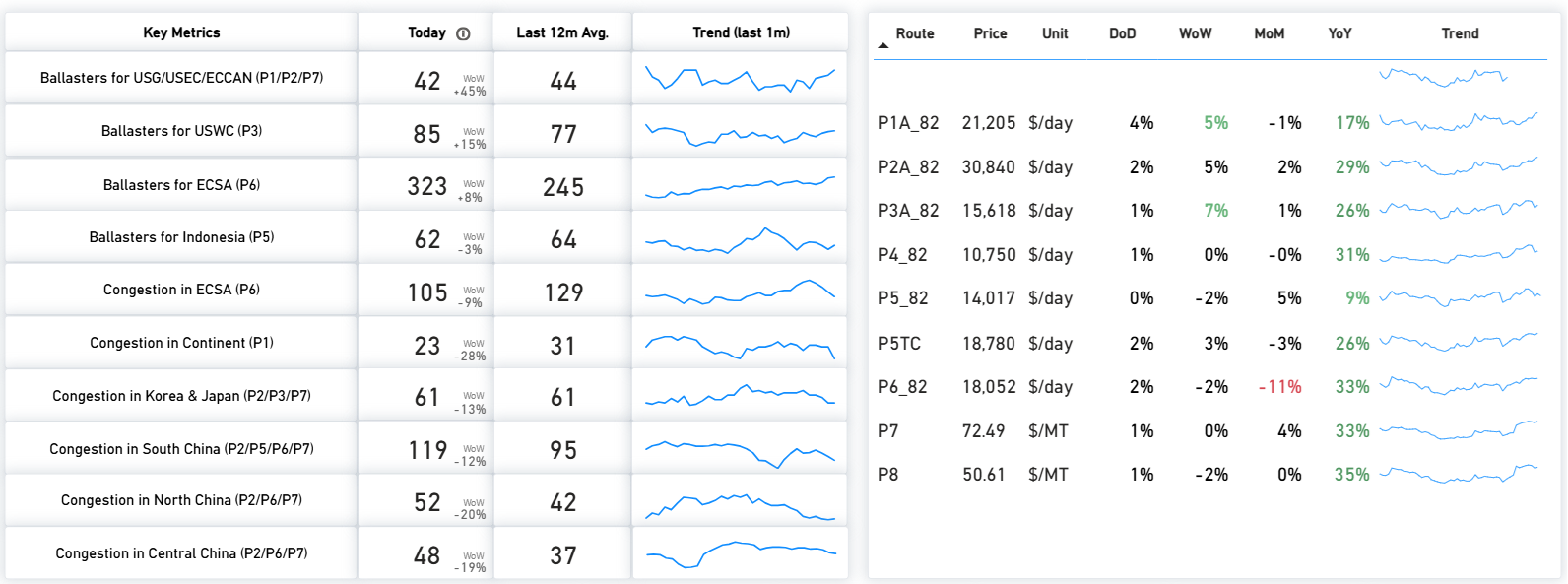Open trend sparkline for route P1A_82
Image resolution: width=1568 pixels, height=584 pixels.
[x=1459, y=122]
